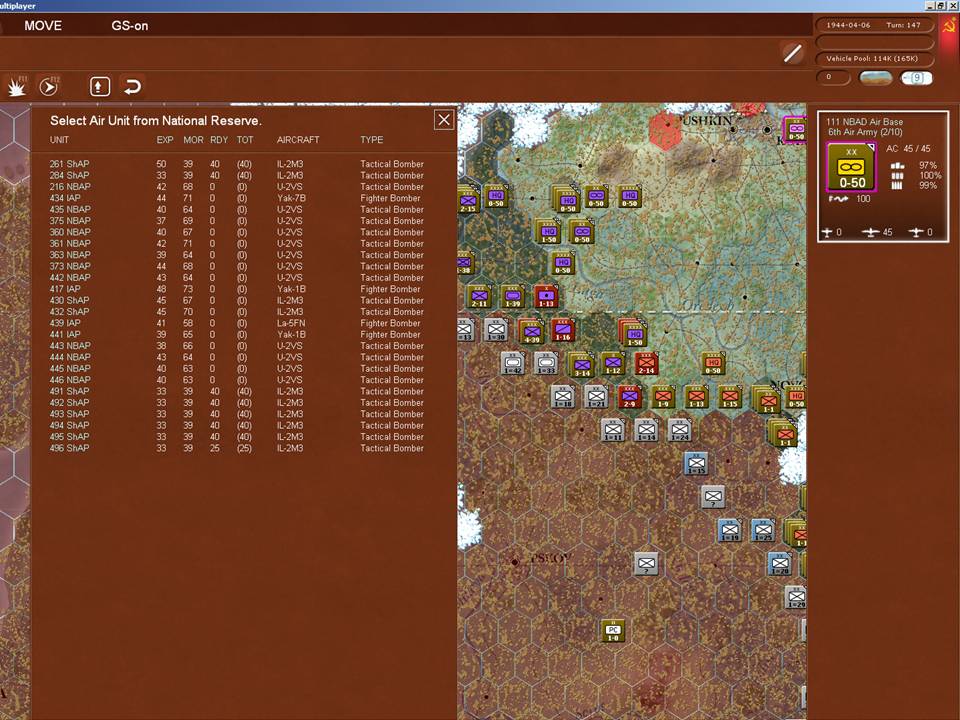The height and width of the screenshot is (720, 960).
Task: Select the 261 ShAP air unit row
Action: point(236,164)
